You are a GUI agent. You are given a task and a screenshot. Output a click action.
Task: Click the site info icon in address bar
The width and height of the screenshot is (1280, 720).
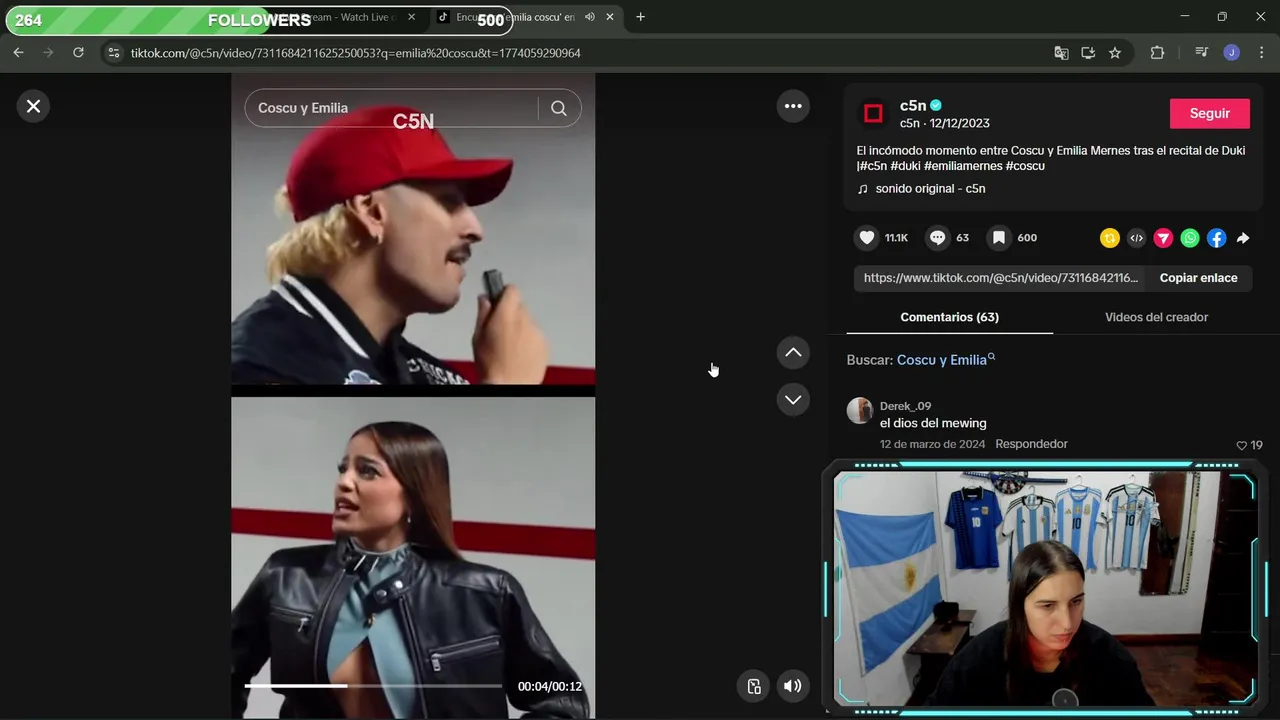point(113,53)
